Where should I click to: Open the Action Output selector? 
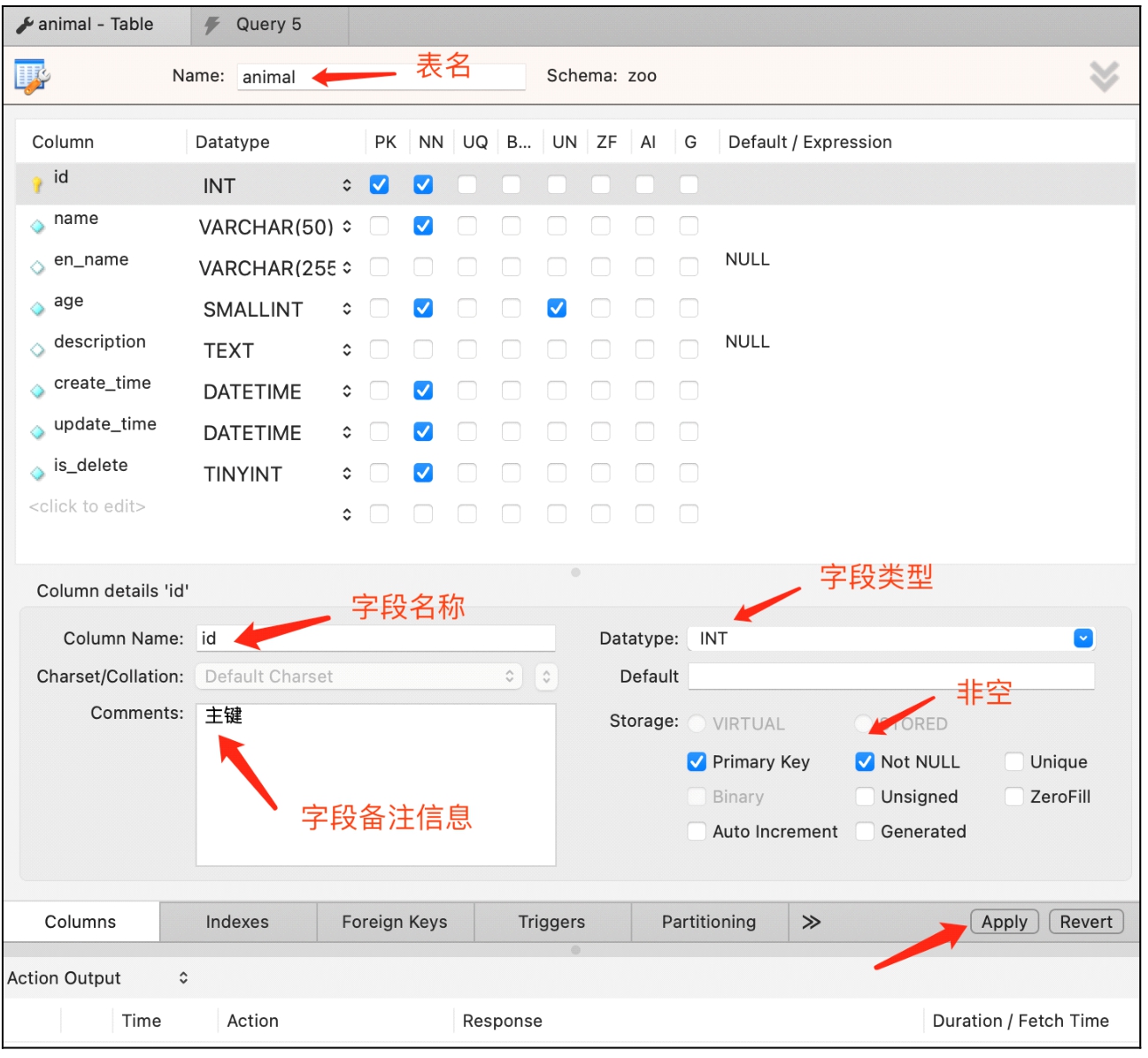(183, 977)
